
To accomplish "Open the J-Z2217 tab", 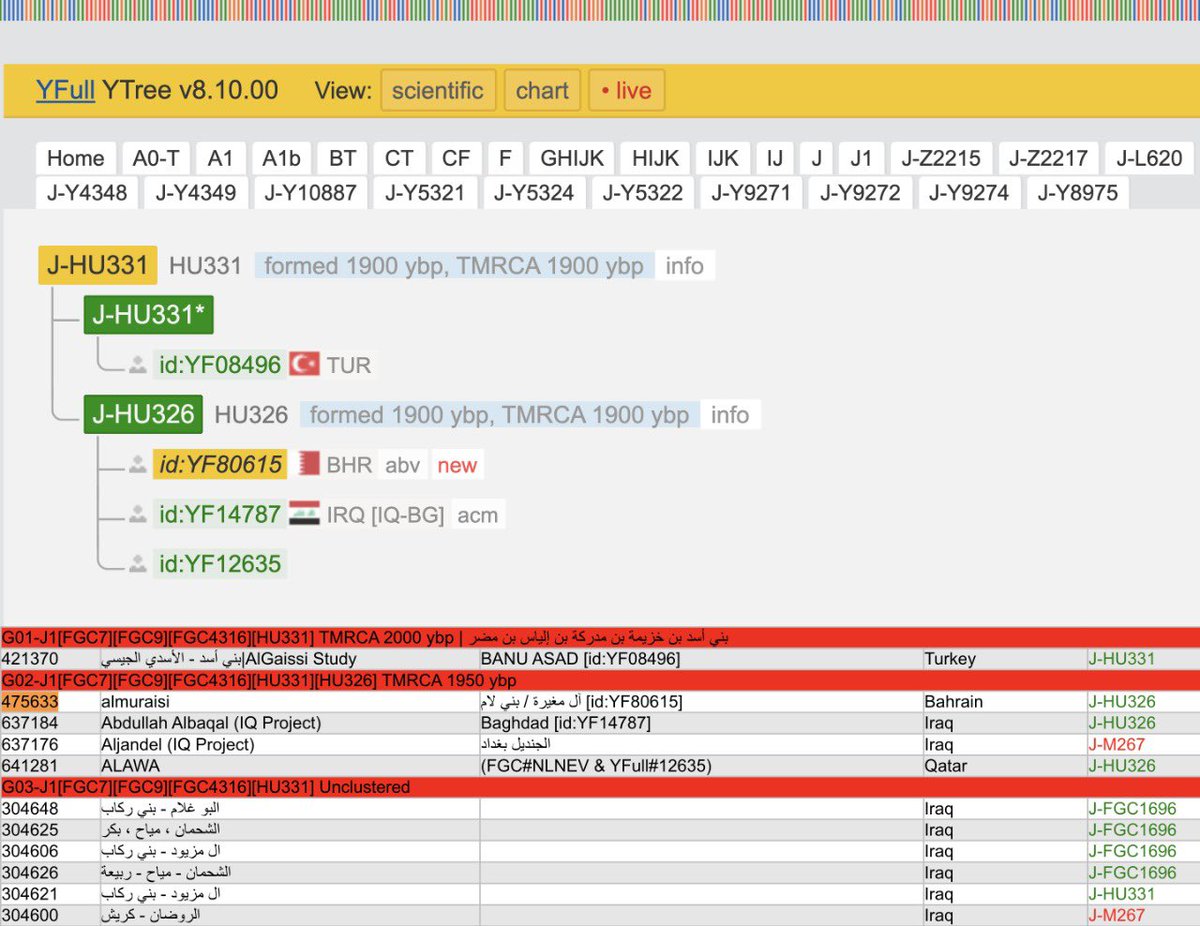I will click(x=1049, y=158).
